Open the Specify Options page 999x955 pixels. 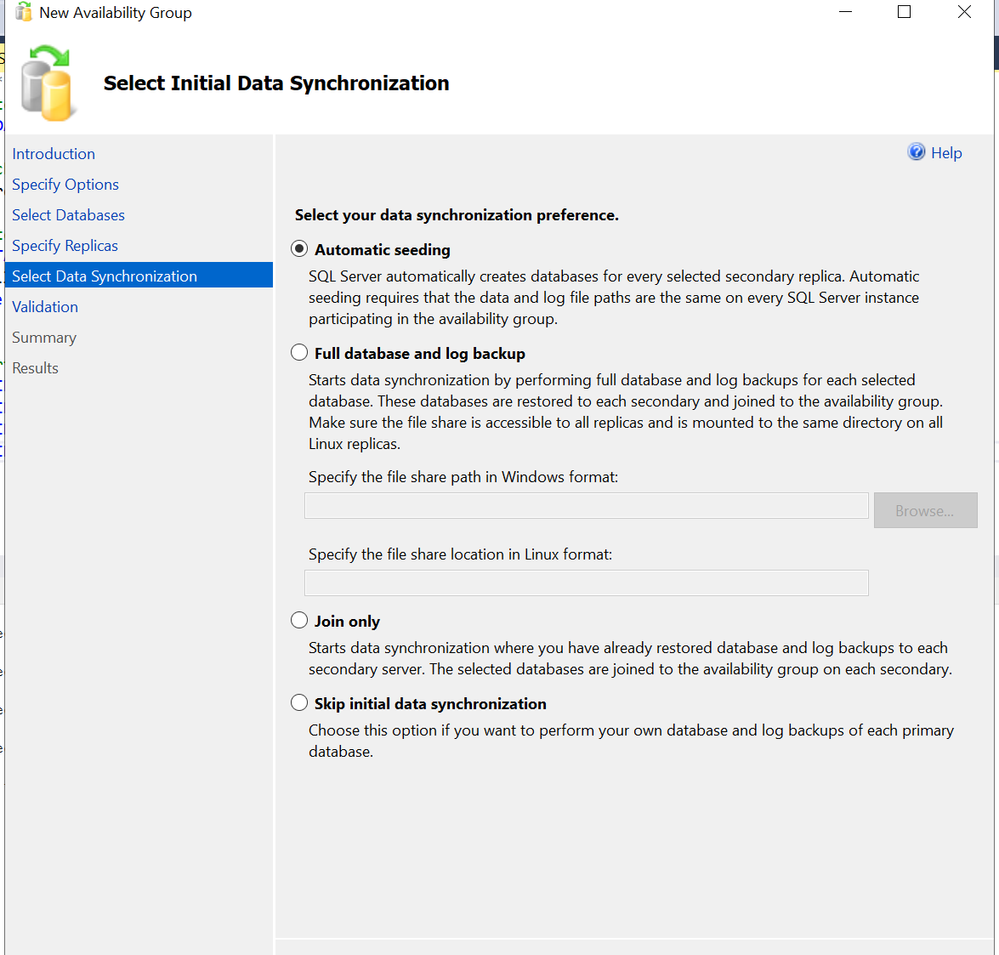pos(65,184)
